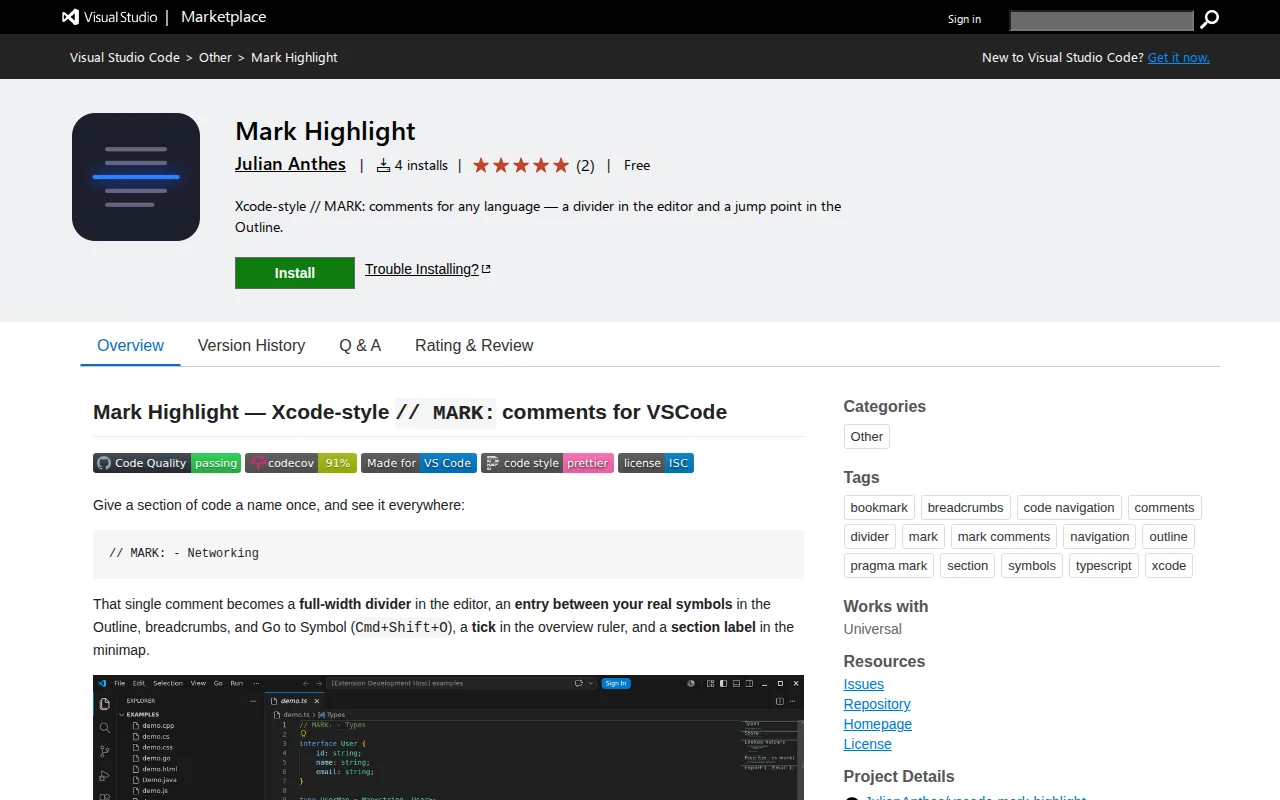Open the Issues resource link
Viewport: 1280px width, 800px height.
coord(864,684)
